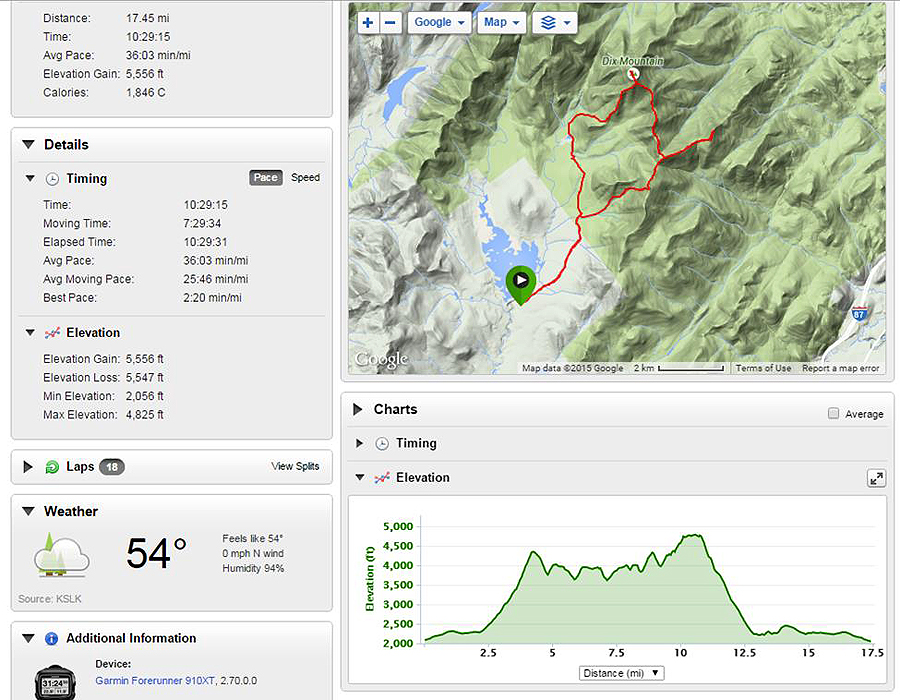Expand the elevation chart to fullscreen
The height and width of the screenshot is (700, 900).
[x=877, y=478]
